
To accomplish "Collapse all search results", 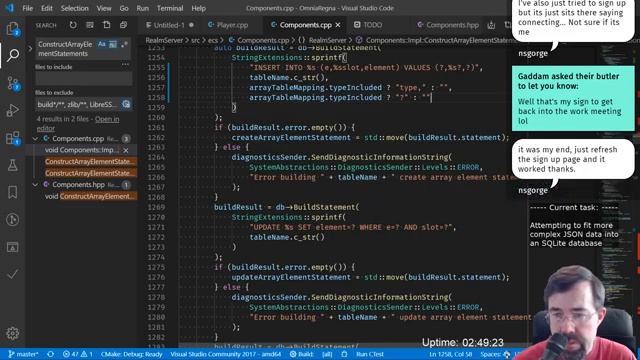I will coord(124,25).
